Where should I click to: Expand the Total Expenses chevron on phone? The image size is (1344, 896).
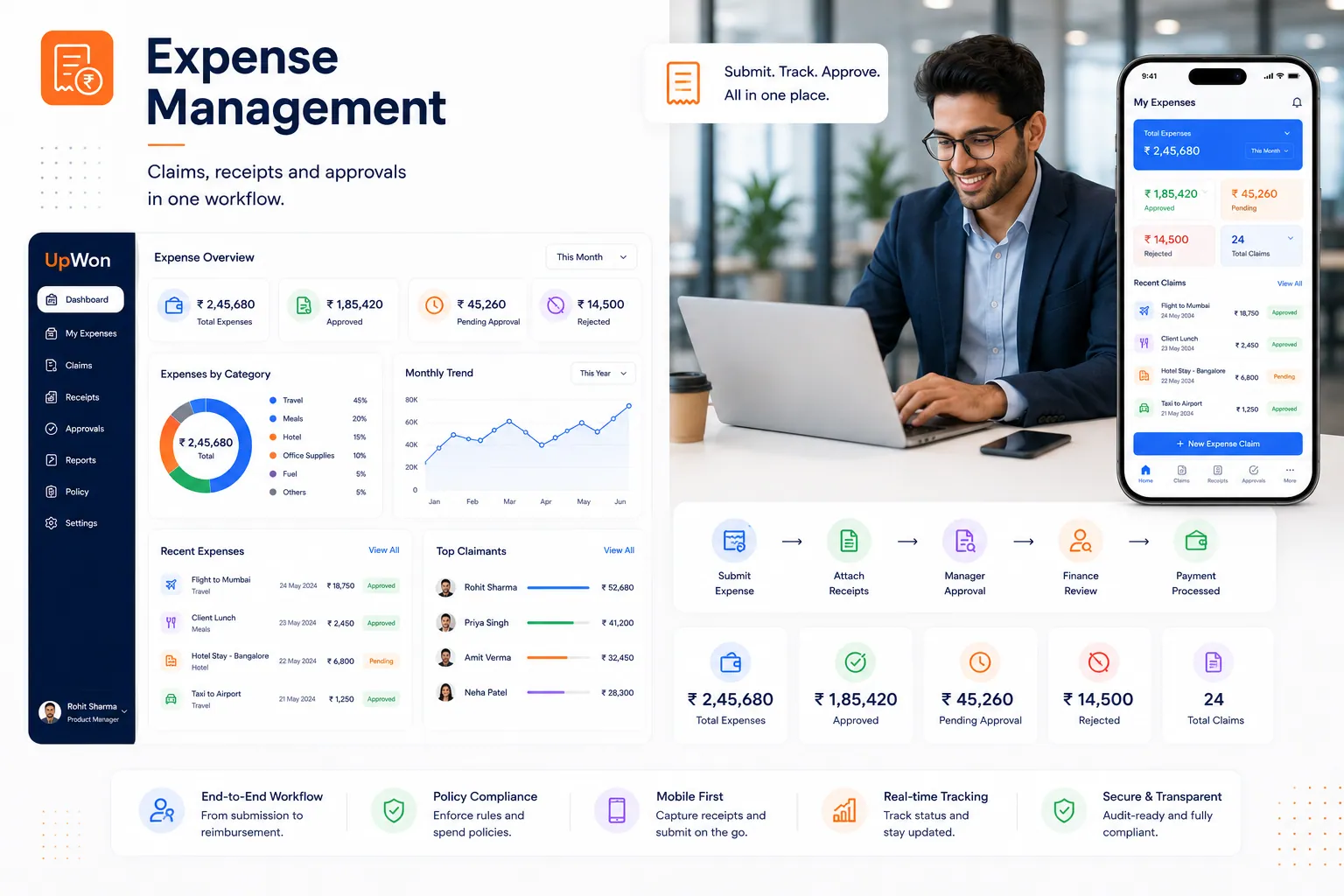pos(1287,133)
